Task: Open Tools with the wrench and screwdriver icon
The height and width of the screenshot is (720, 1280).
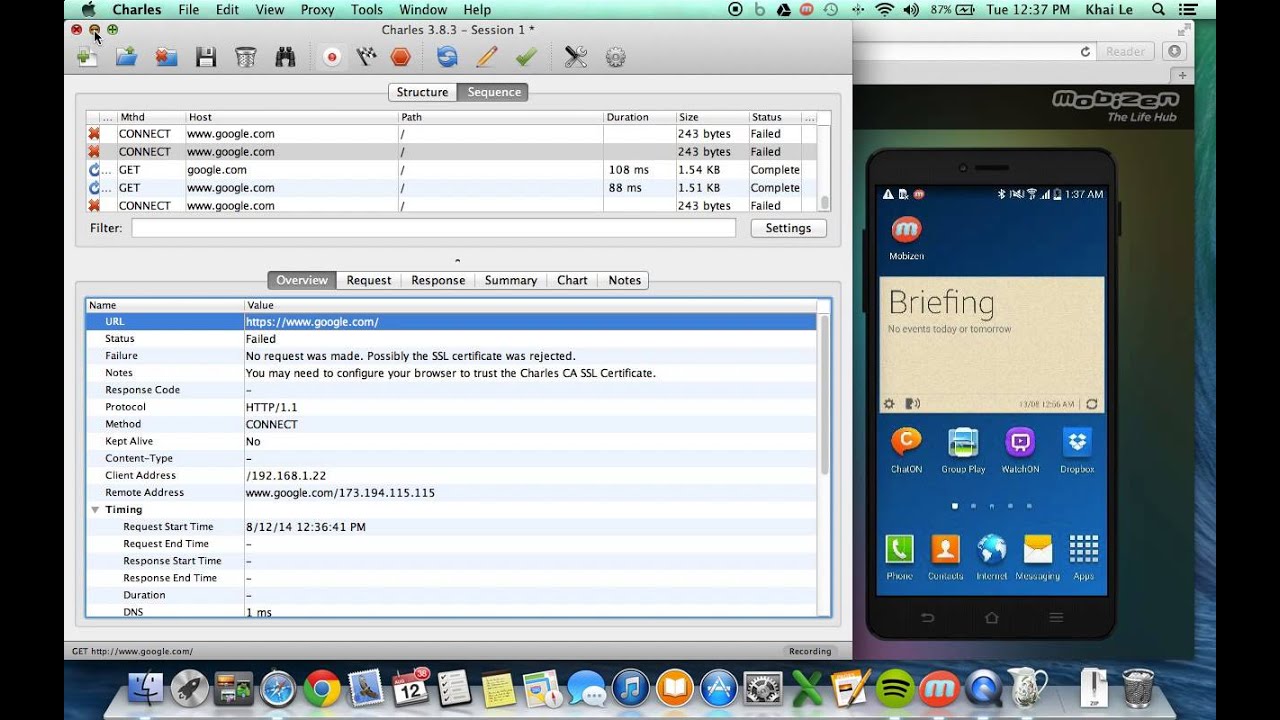Action: pos(575,57)
